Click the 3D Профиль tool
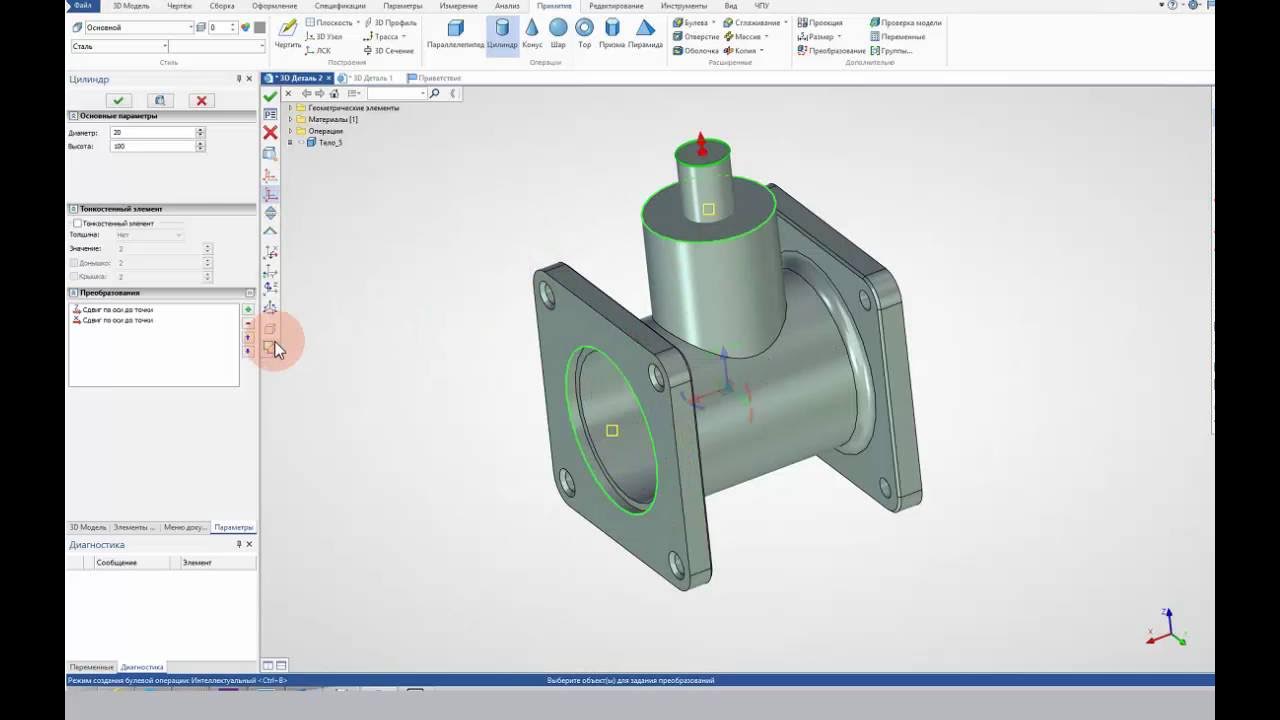Screen dimensions: 1280x720 click(x=390, y=22)
